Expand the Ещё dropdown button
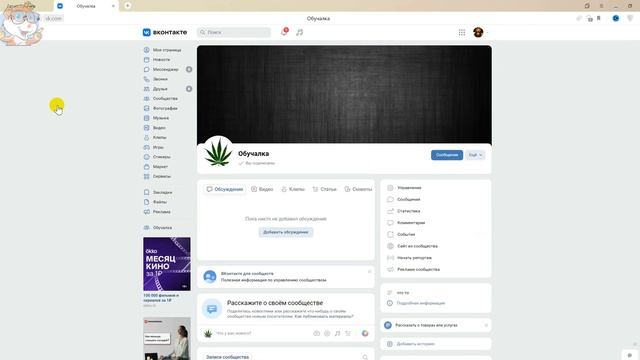Image resolution: width=640 pixels, height=360 pixels. (475, 155)
